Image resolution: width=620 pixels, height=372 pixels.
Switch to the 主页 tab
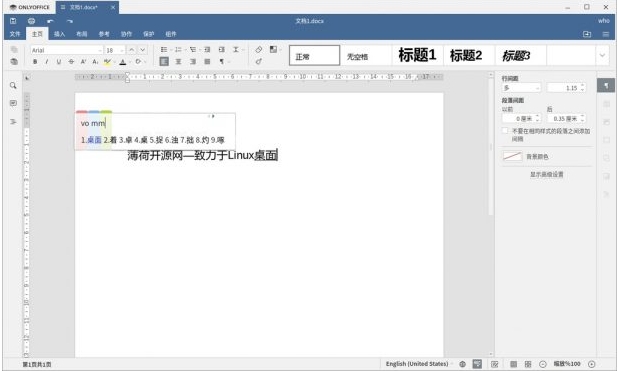point(37,34)
